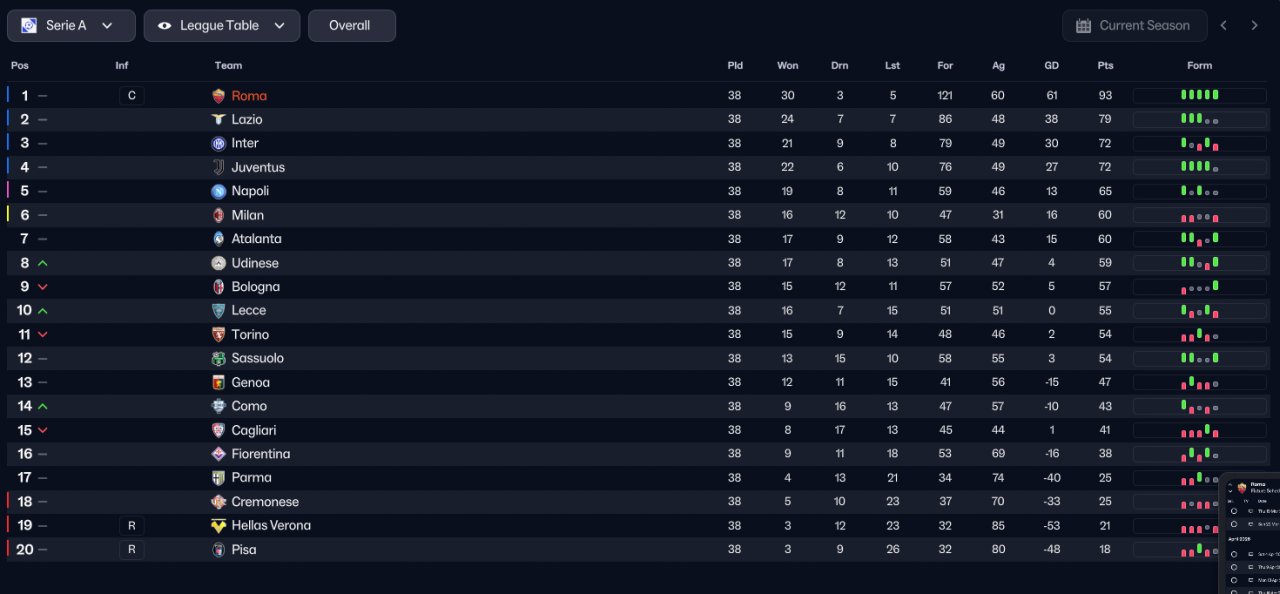Click the calendar icon beside Current Season
1280x594 pixels.
(x=1083, y=26)
